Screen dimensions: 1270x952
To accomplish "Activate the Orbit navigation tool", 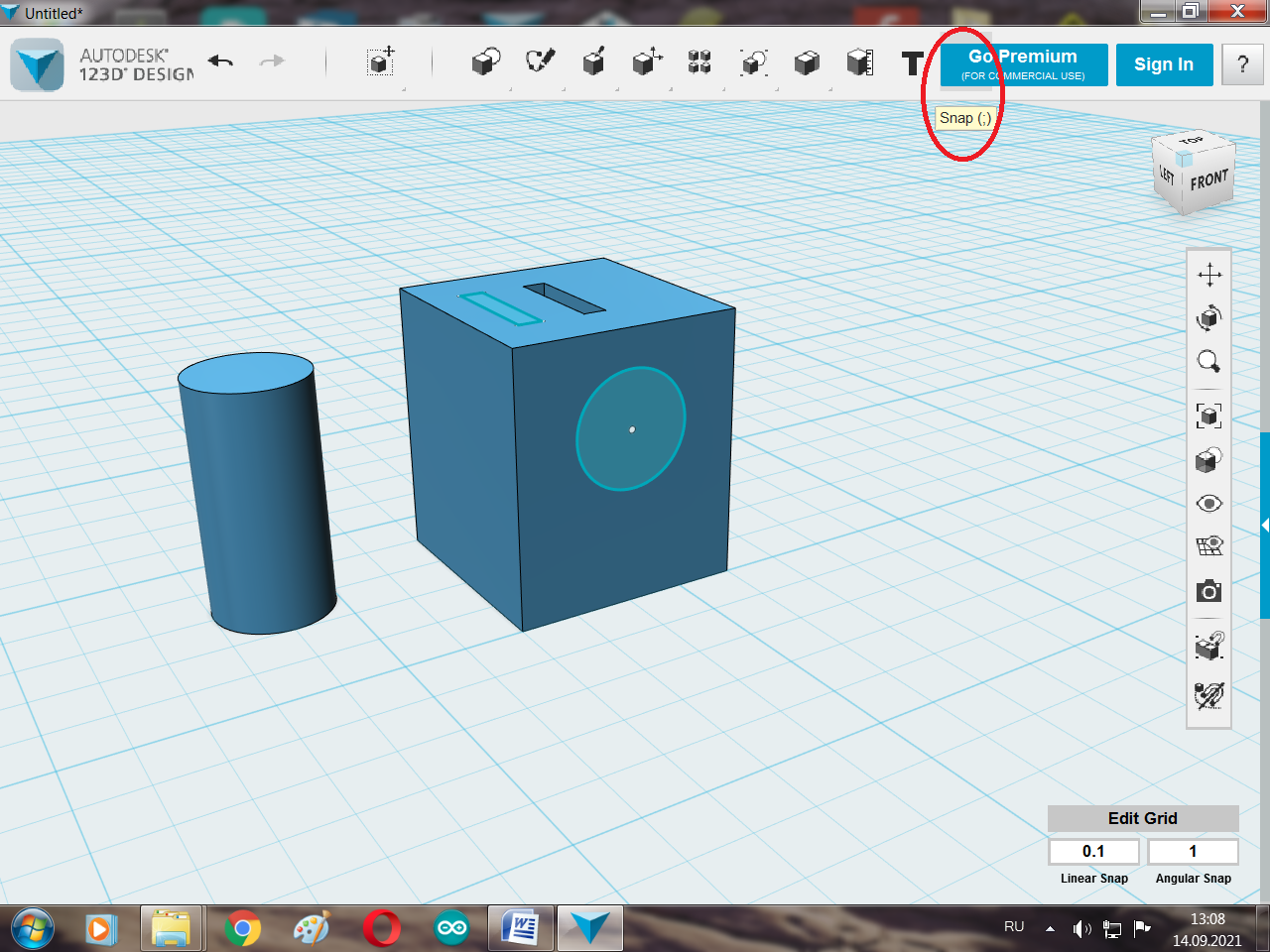I will [x=1209, y=318].
